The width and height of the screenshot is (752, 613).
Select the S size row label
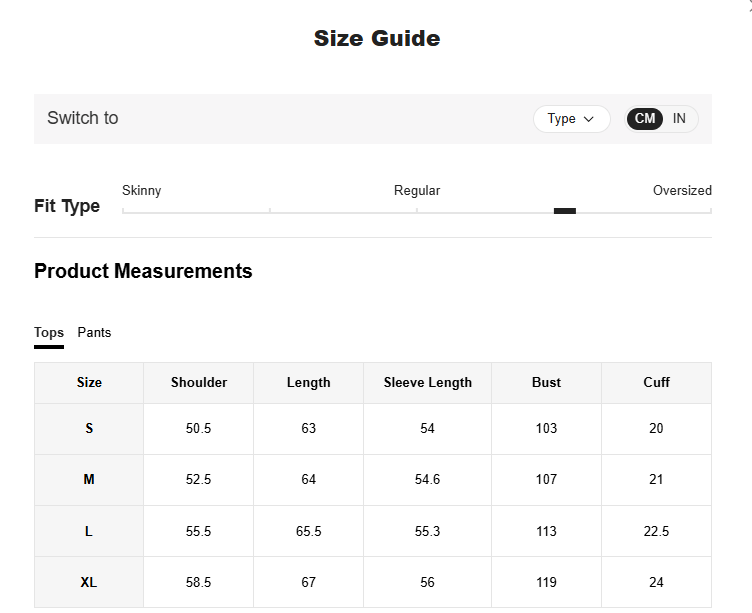[89, 429]
